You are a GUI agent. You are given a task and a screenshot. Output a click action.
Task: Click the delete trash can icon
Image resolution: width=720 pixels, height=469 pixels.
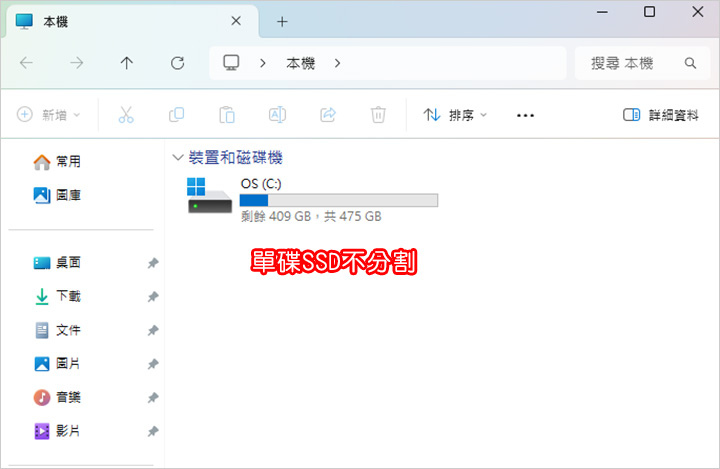378,115
